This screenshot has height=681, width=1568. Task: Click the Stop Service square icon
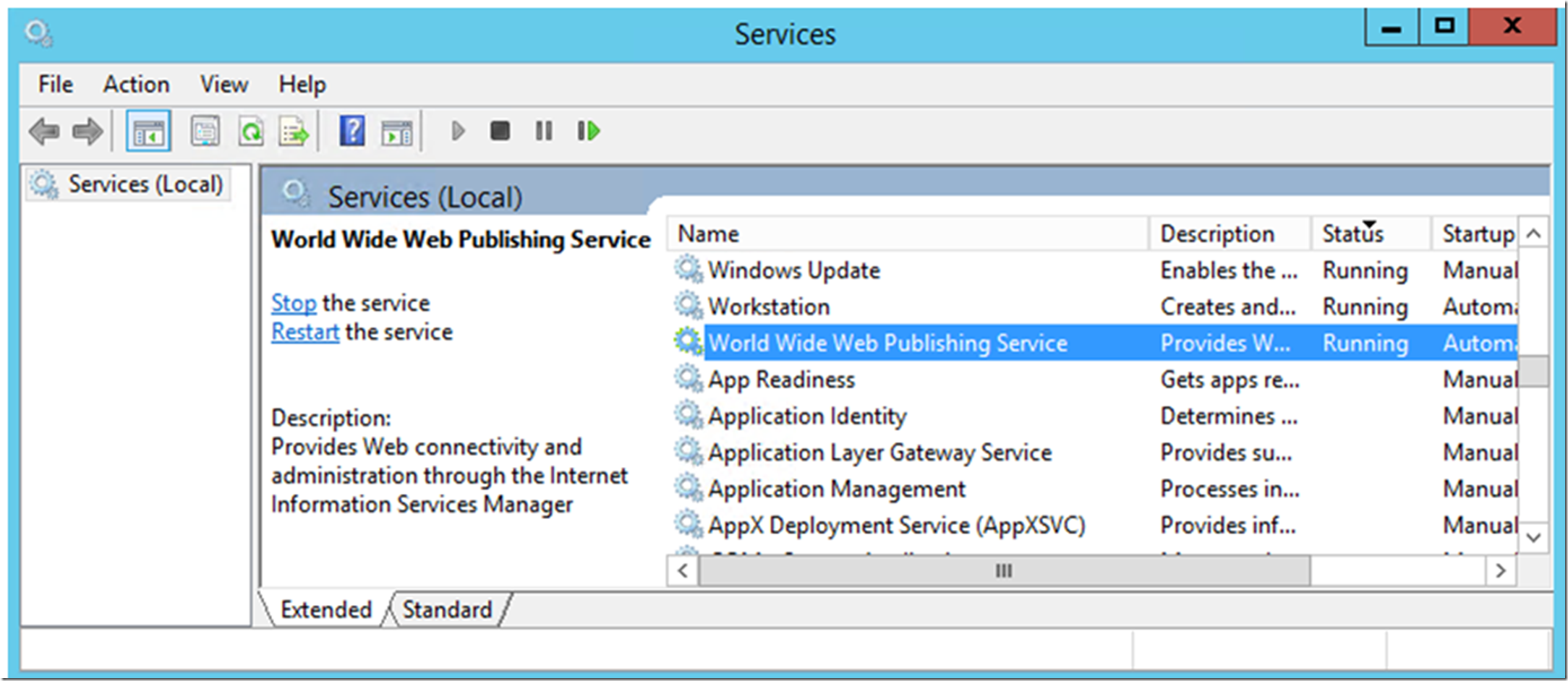(500, 131)
